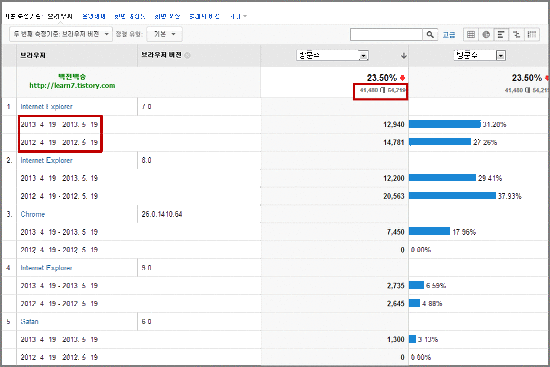This screenshot has height=367, width=550.
Task: Open the Chrome browser link
Action: [33, 214]
